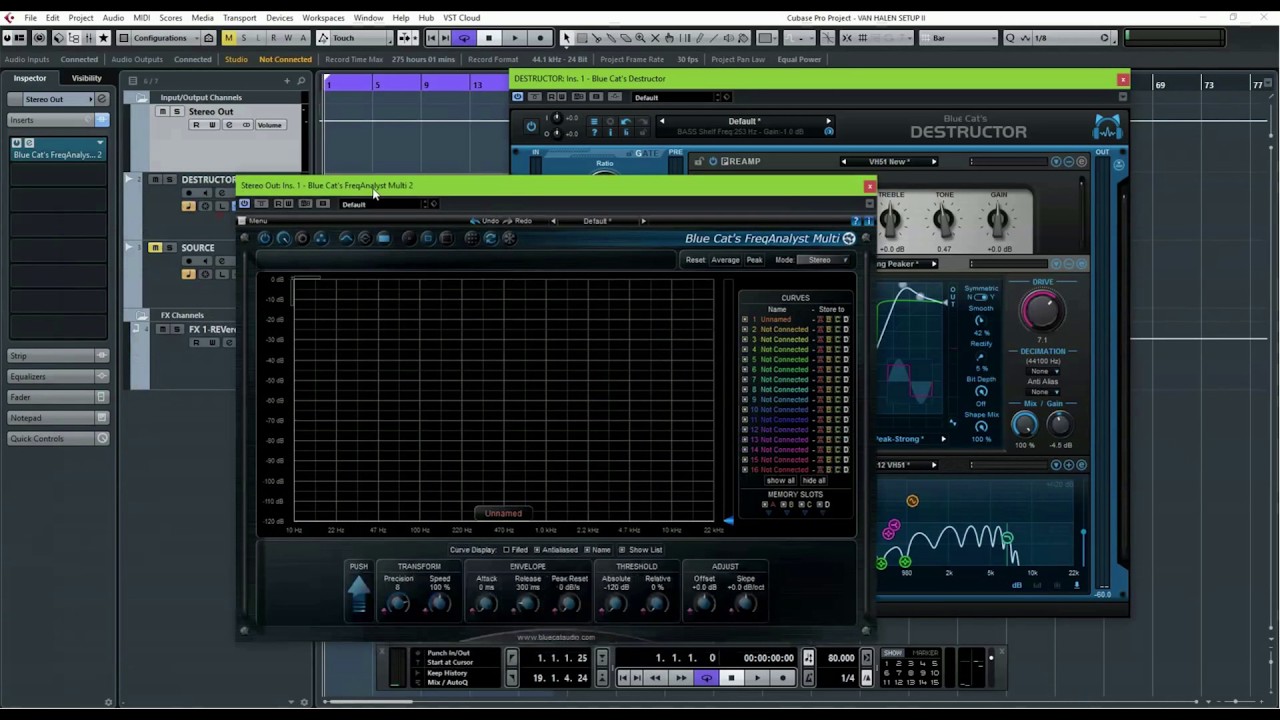Solo the Stereo Out channel
This screenshot has height=720, width=1280.
(x=176, y=112)
